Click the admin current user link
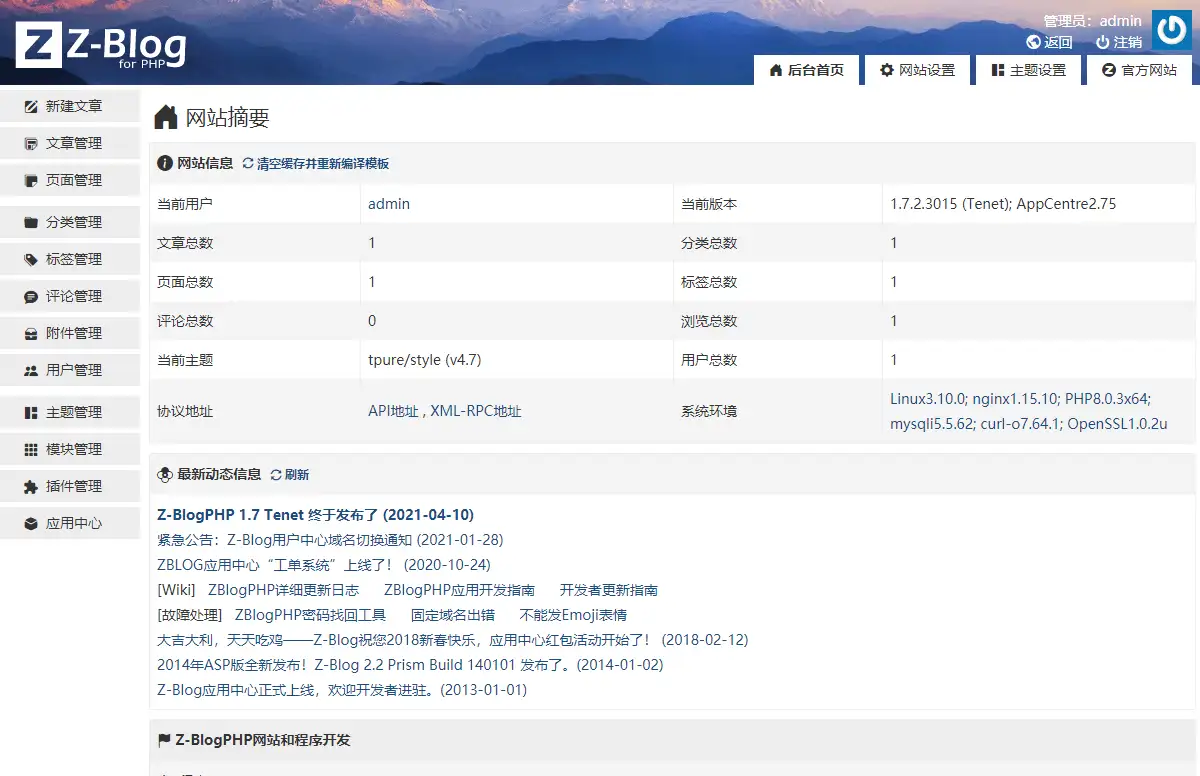 [x=389, y=204]
